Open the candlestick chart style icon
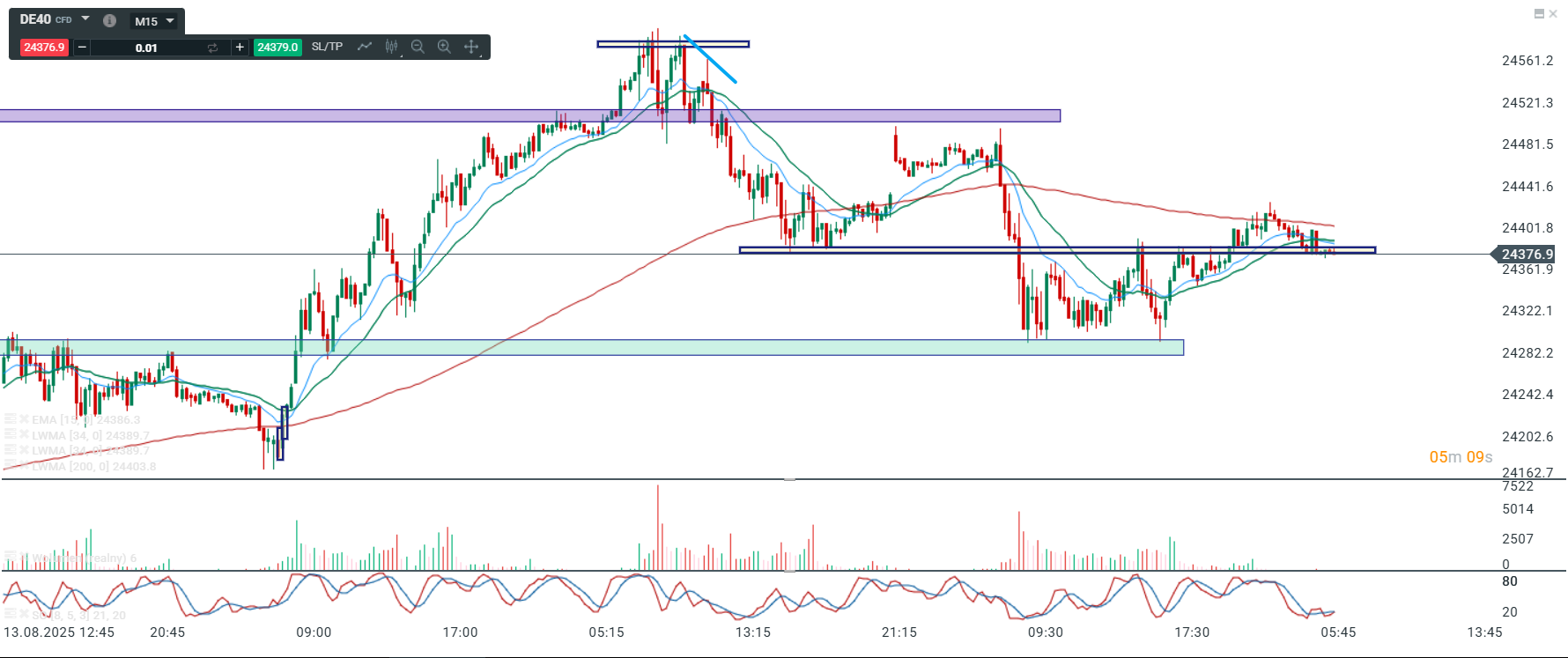This screenshot has width=1568, height=658. click(392, 47)
